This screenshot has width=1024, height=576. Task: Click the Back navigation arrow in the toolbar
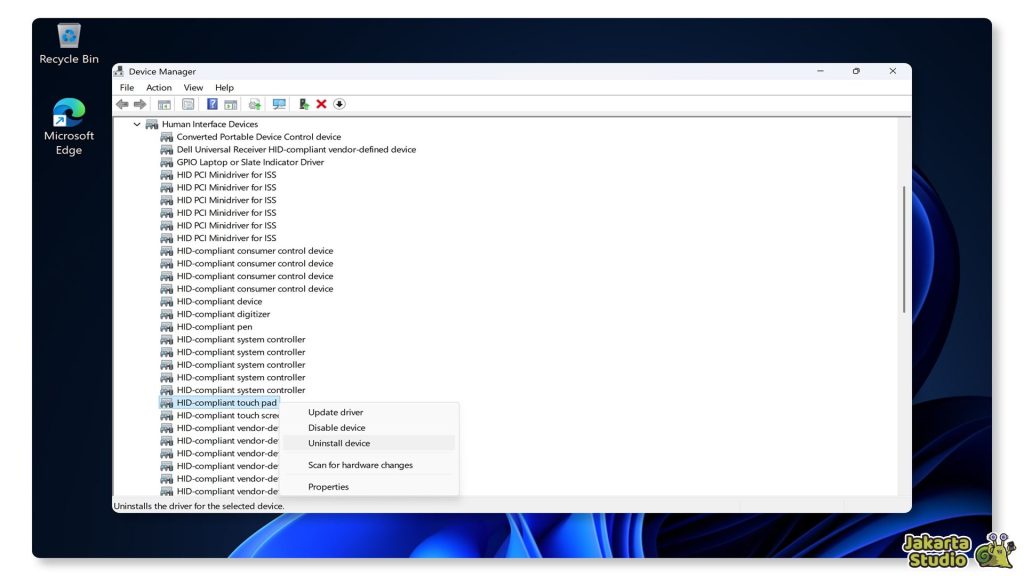(121, 104)
